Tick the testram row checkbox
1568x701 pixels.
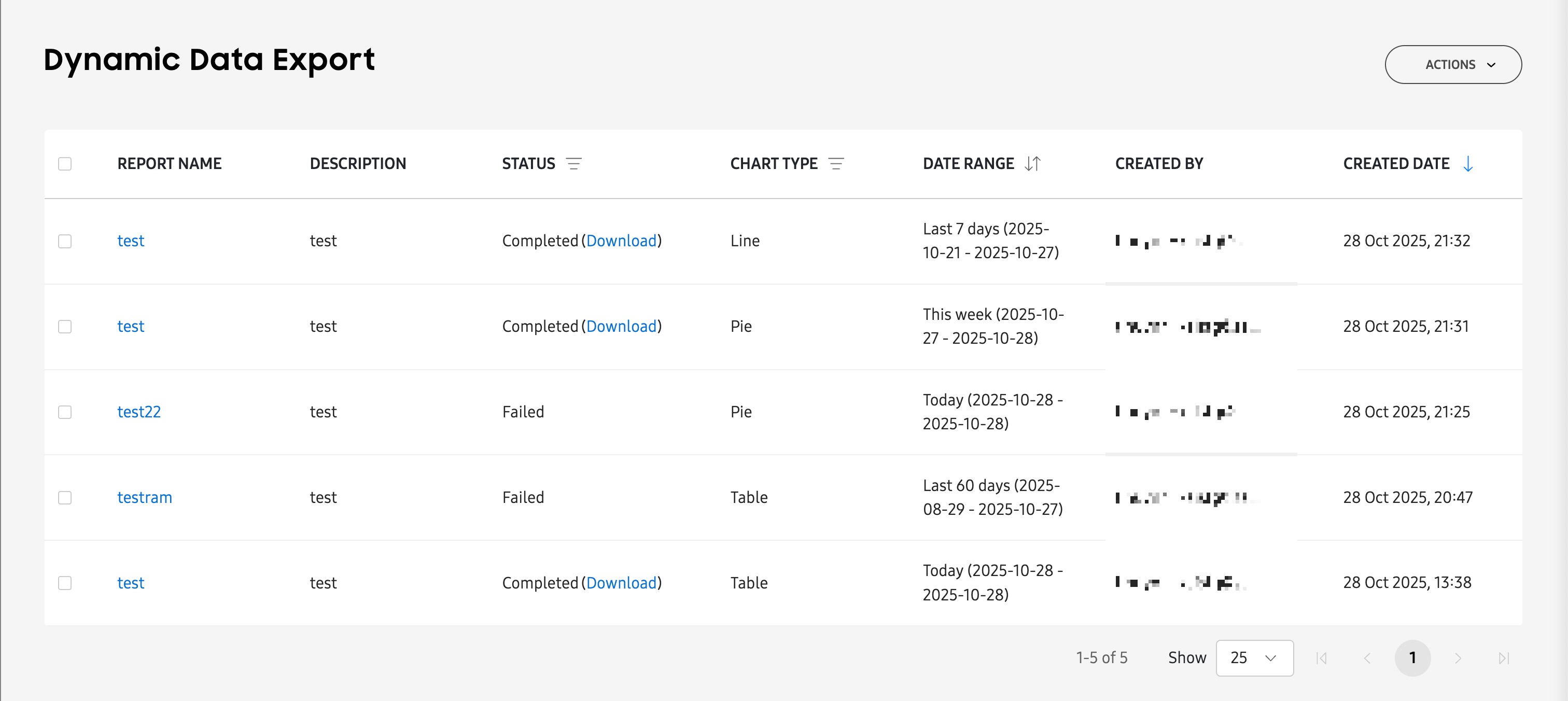pyautogui.click(x=65, y=498)
